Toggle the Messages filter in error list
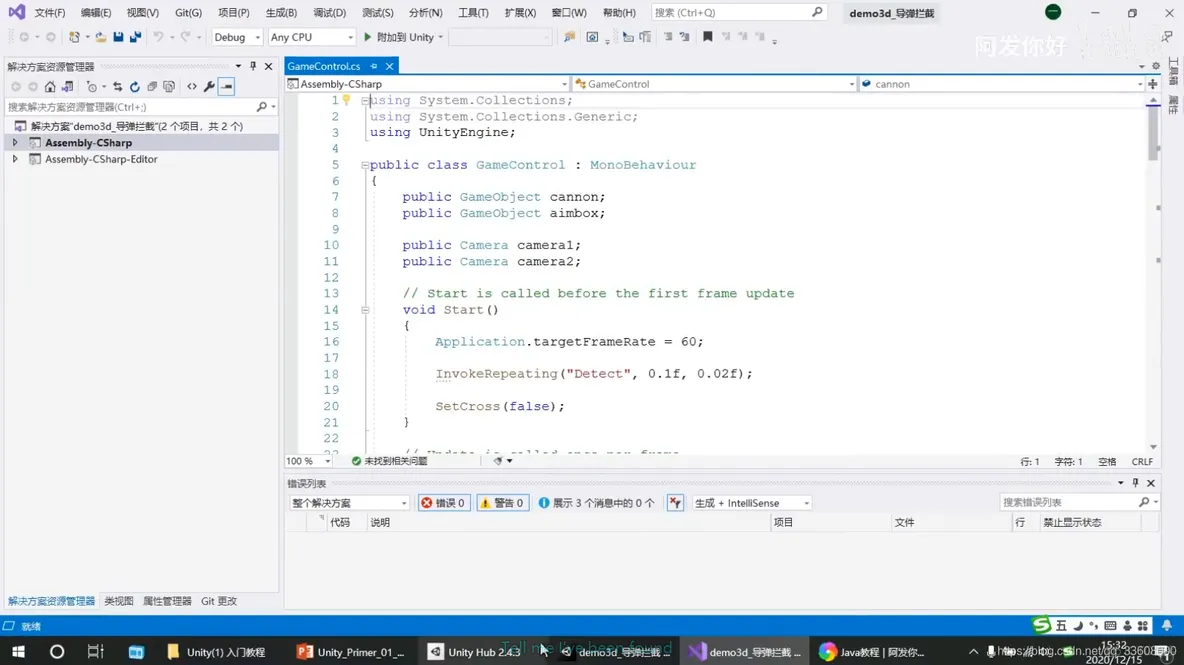The image size is (1184, 665). [x=597, y=503]
